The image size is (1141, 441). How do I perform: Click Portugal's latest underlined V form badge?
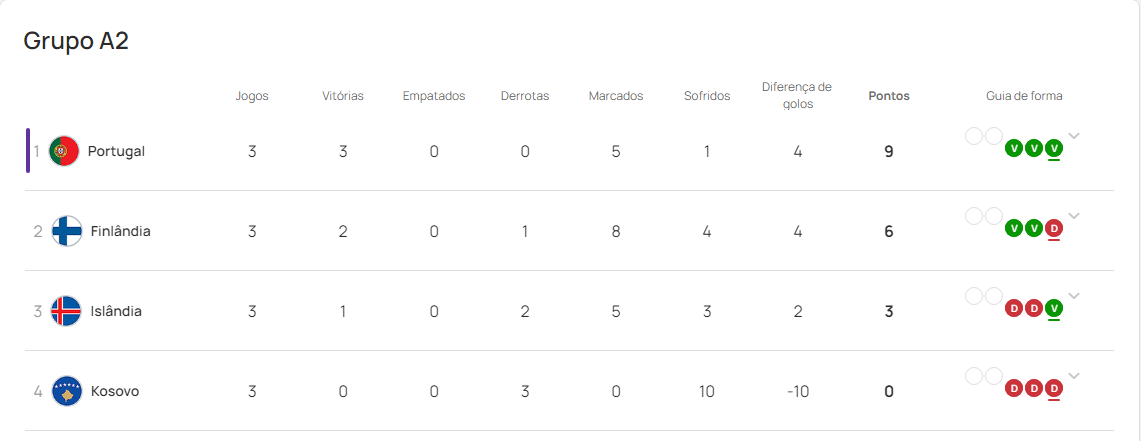1054,148
